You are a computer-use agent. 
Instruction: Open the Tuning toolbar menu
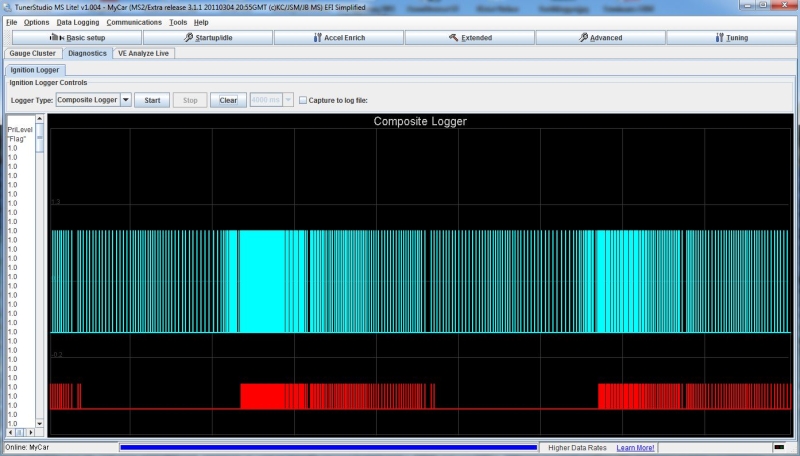pos(732,38)
